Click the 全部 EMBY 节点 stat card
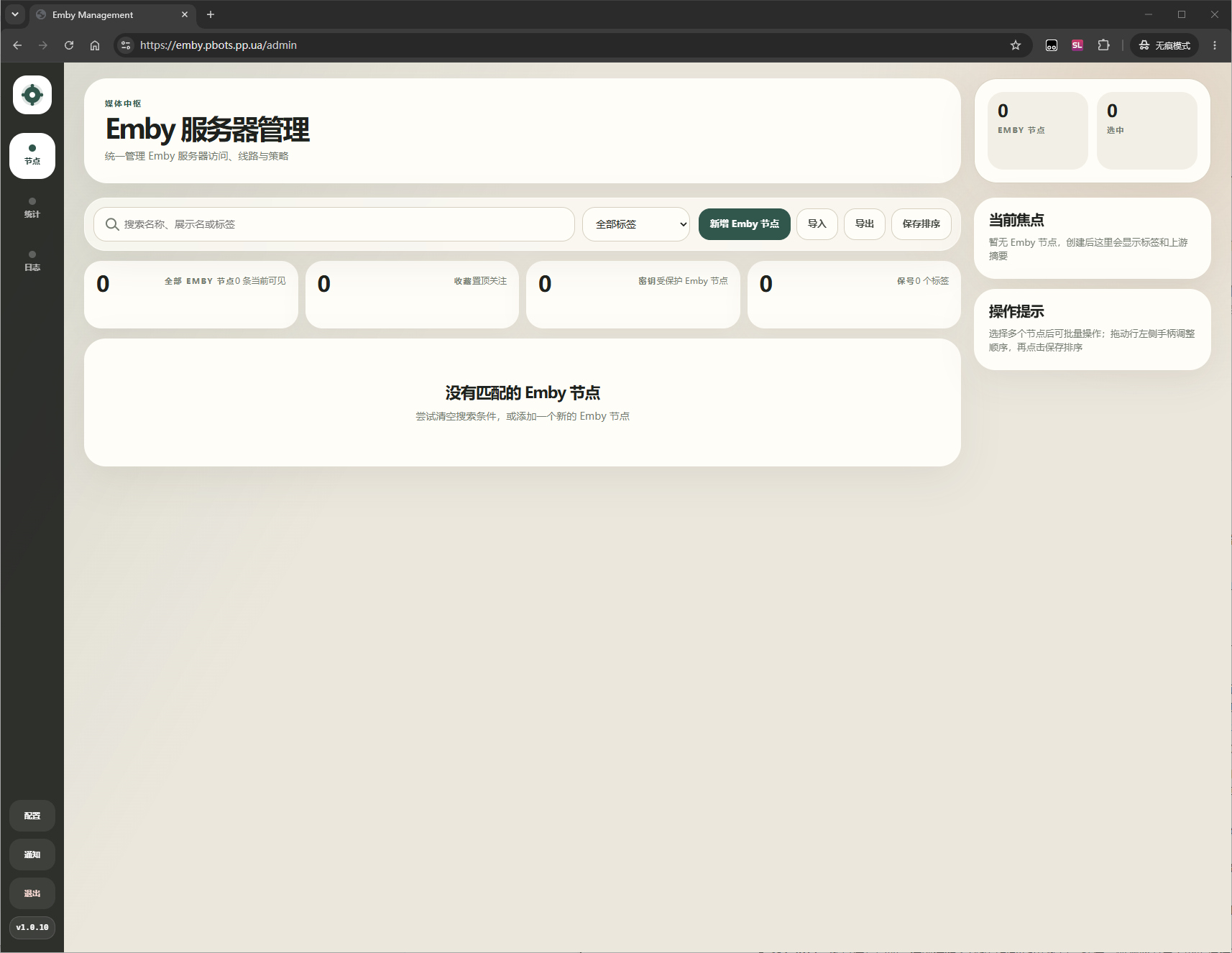 (191, 295)
